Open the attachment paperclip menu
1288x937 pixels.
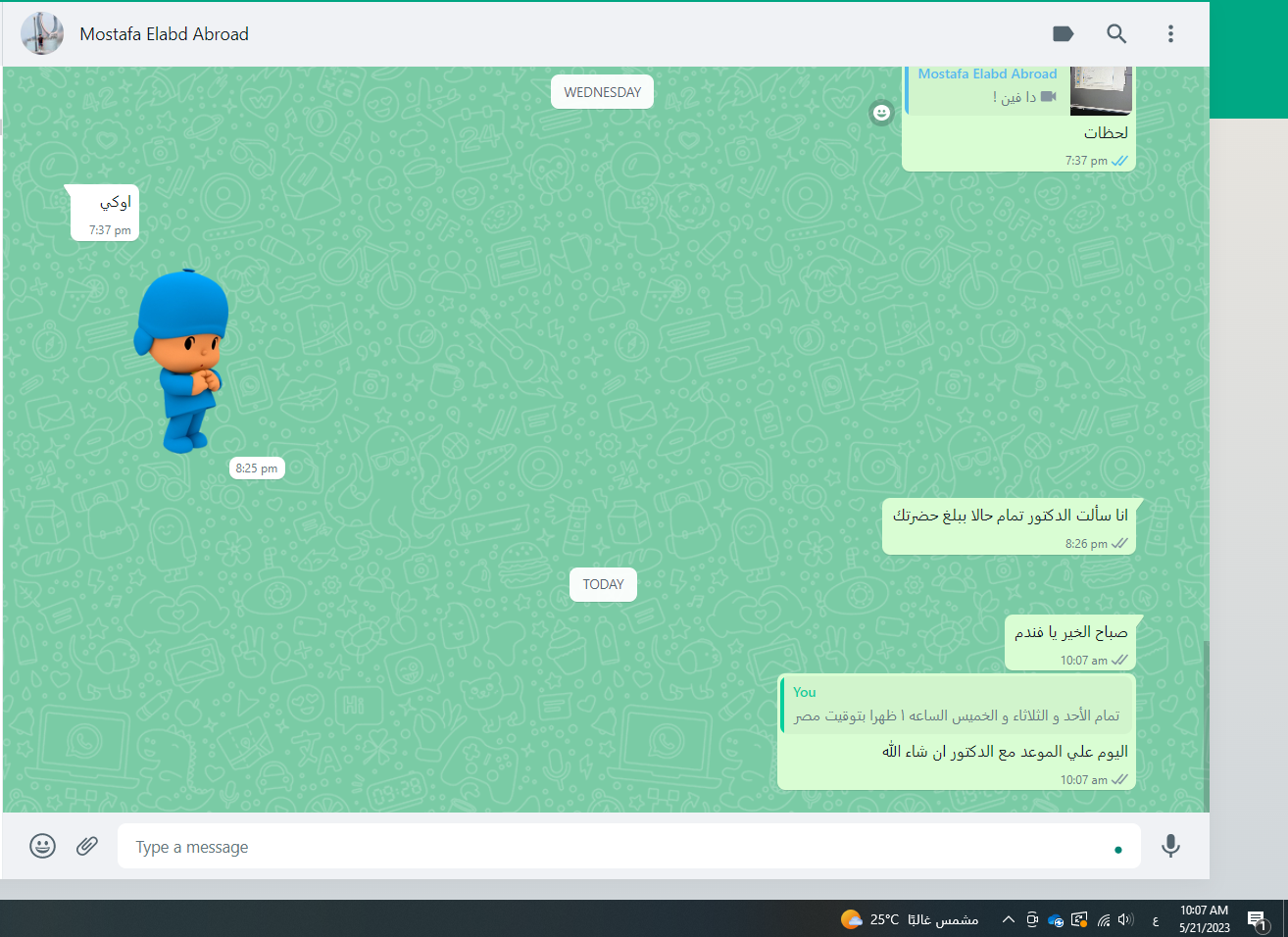[87, 845]
